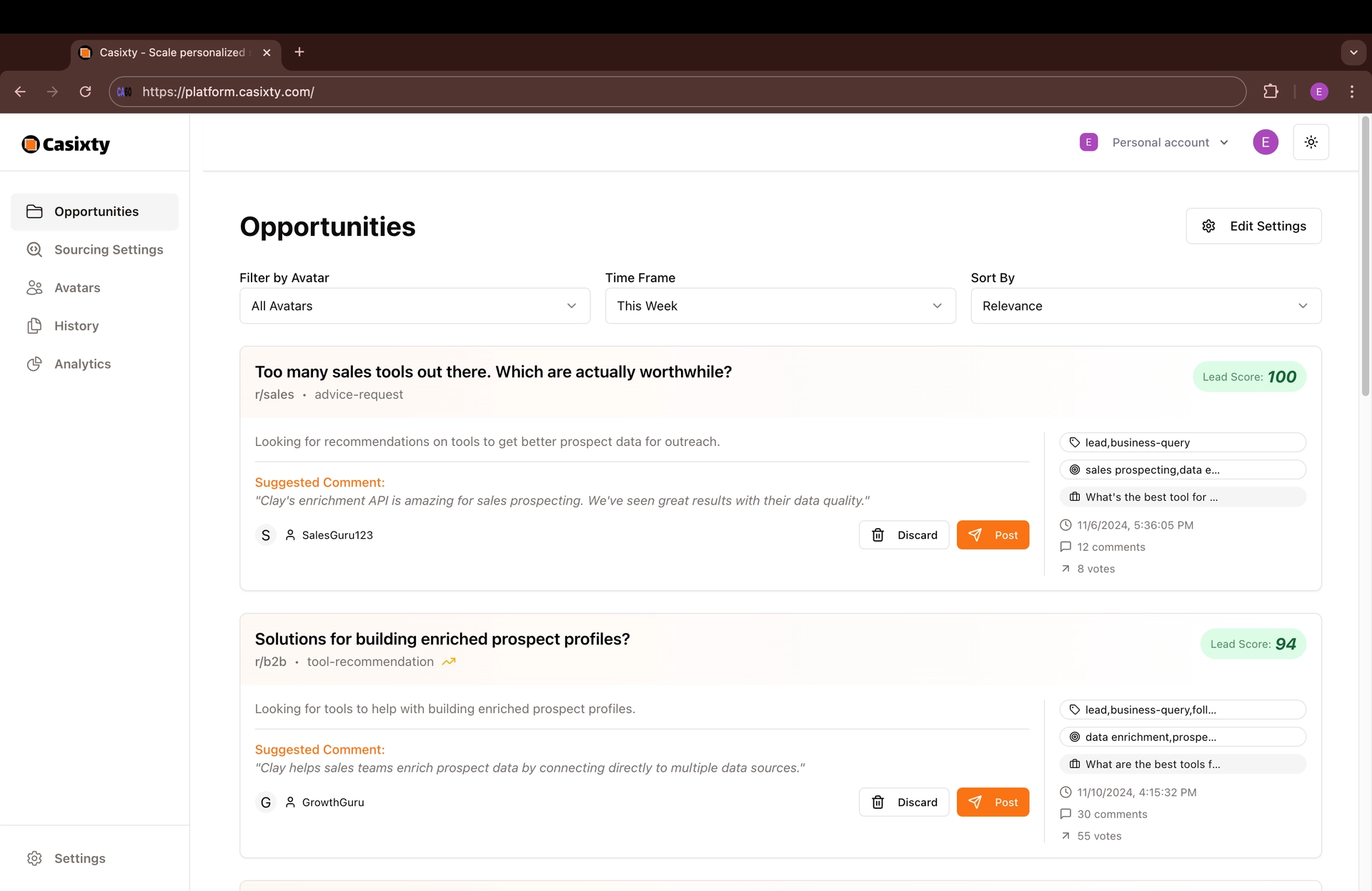
Task: Click What are the best tools chip
Action: click(x=1183, y=764)
